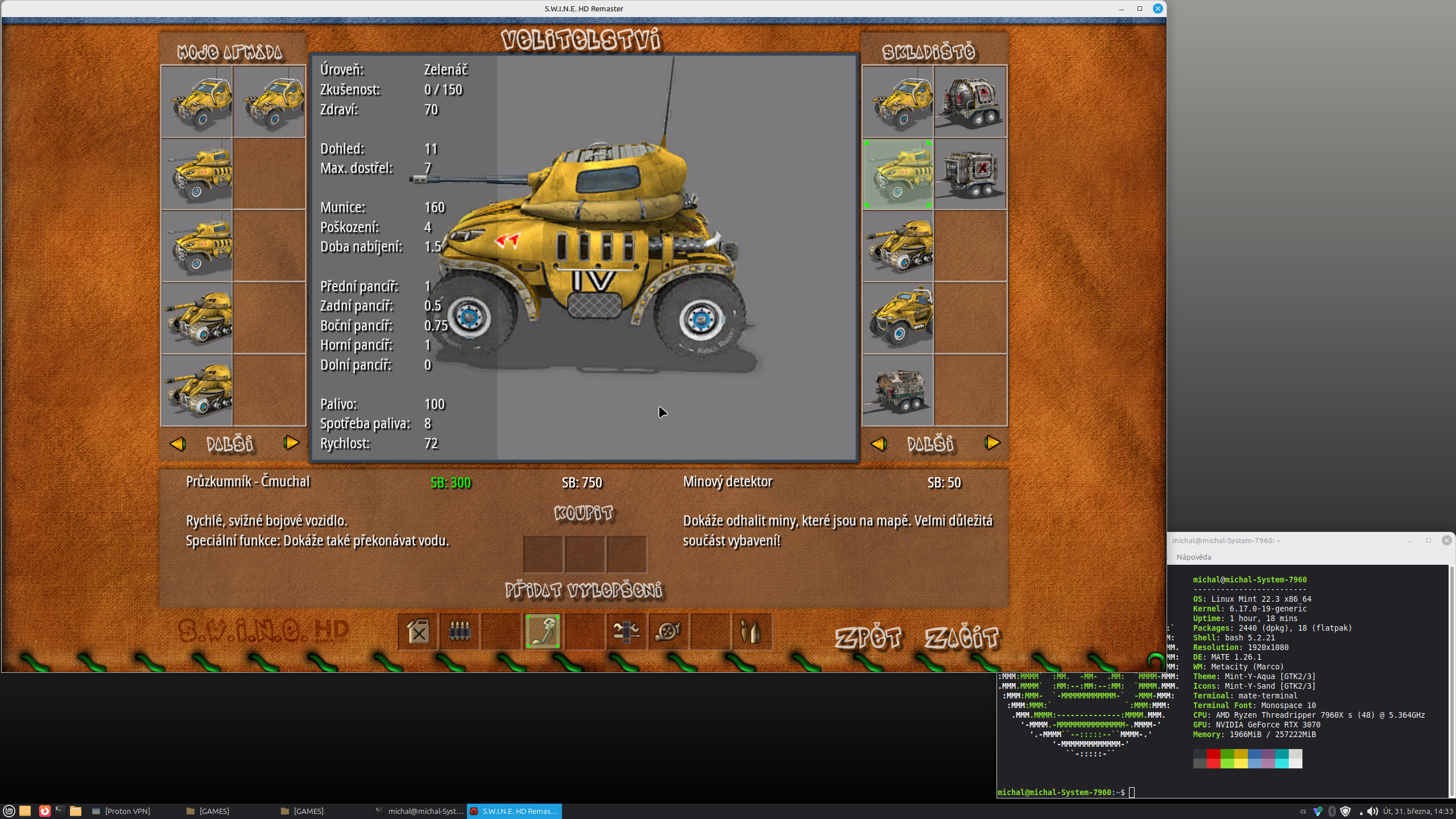Pick the cargo trailer at bottom of Skladiště
1456x819 pixels.
click(898, 391)
